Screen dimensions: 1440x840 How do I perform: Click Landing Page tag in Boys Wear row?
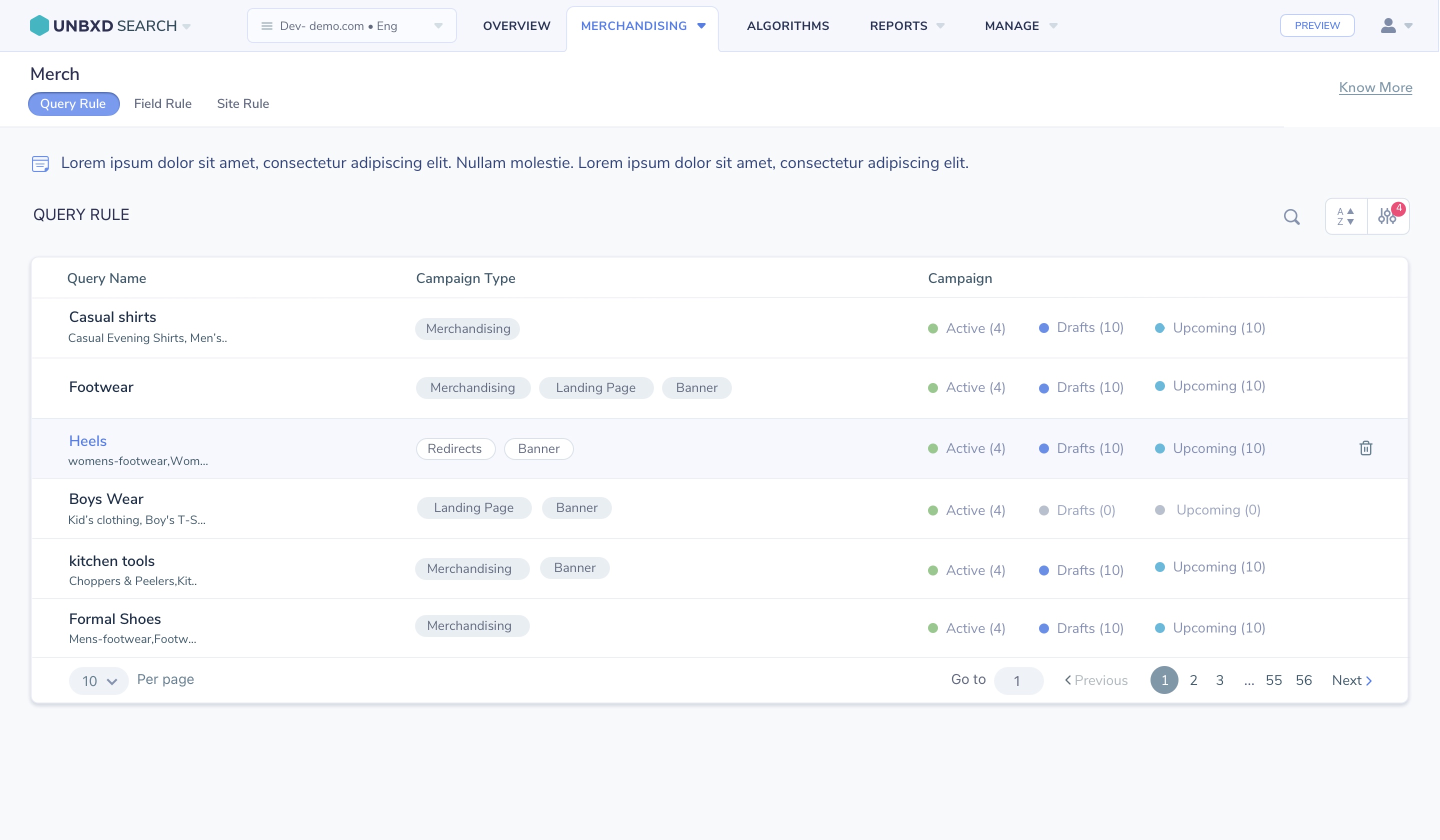pyautogui.click(x=473, y=507)
